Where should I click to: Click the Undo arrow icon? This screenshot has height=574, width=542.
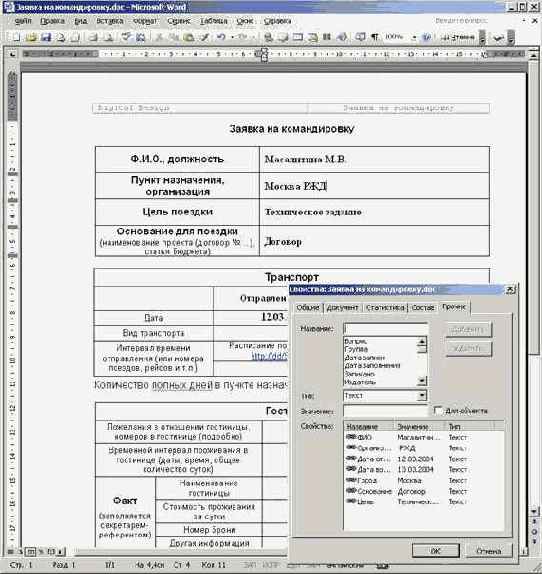[x=221, y=37]
